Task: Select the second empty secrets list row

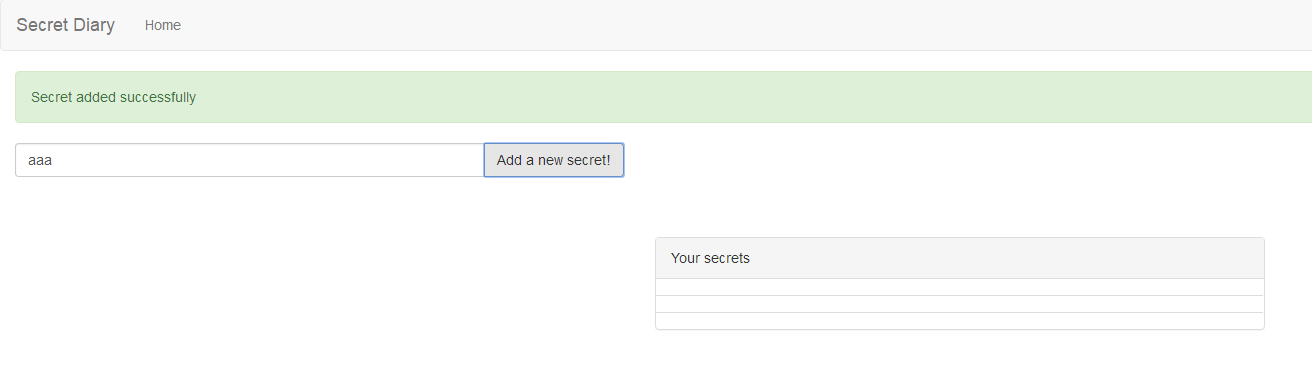Action: [x=960, y=304]
